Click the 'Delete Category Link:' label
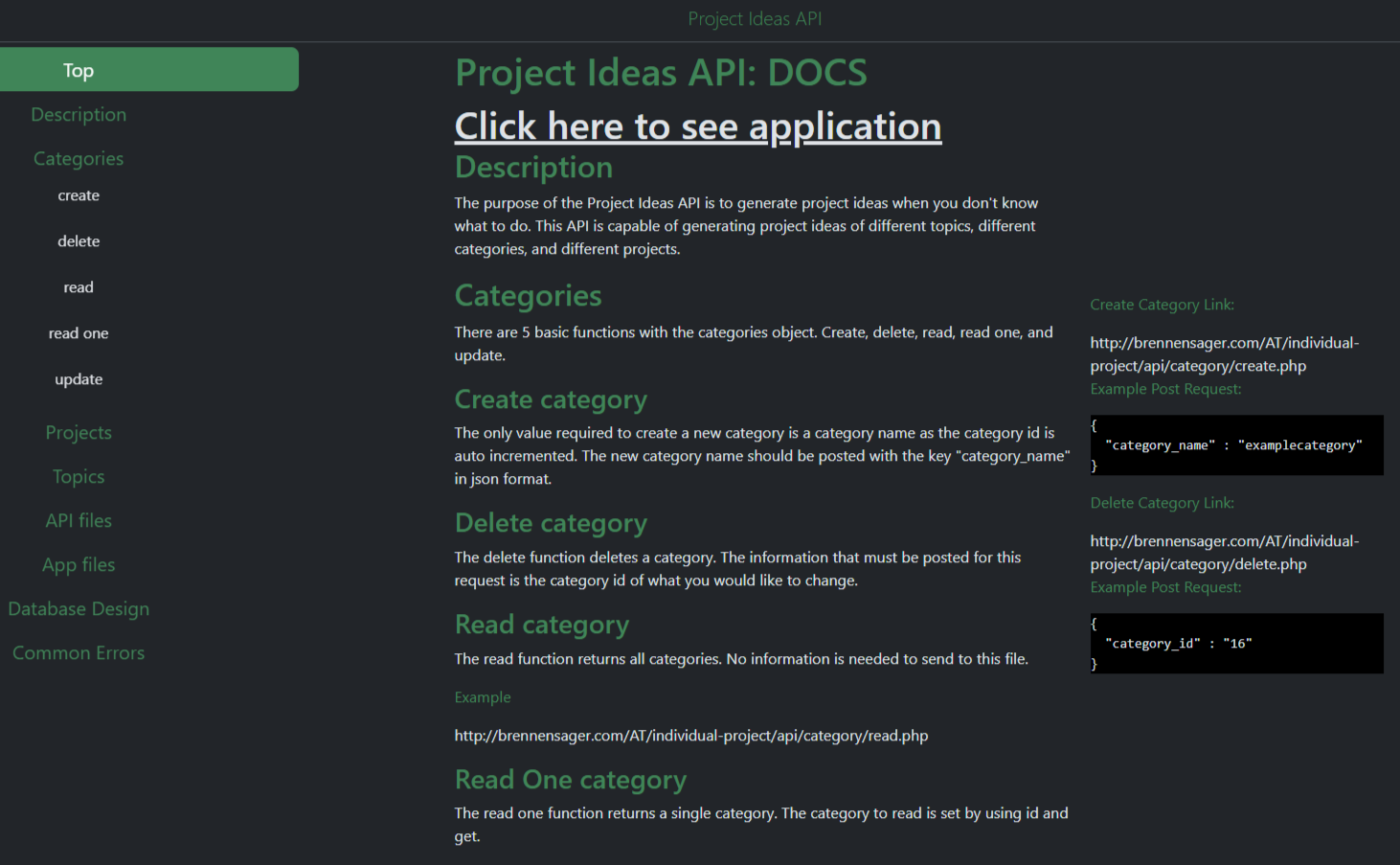1400x865 pixels. (1162, 503)
